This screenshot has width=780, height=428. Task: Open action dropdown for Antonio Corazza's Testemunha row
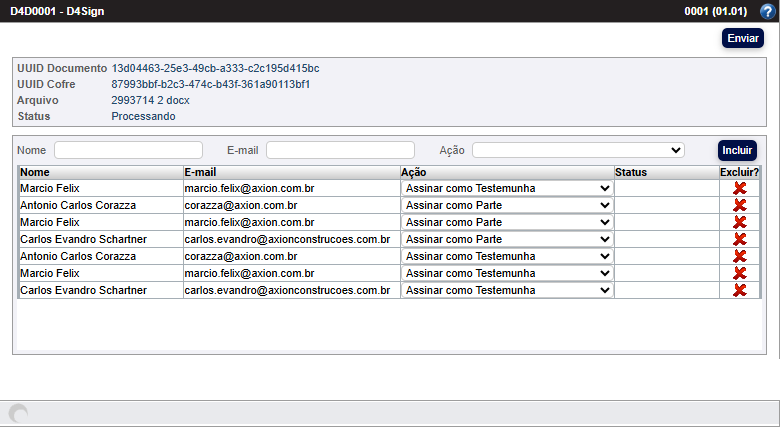(507, 256)
